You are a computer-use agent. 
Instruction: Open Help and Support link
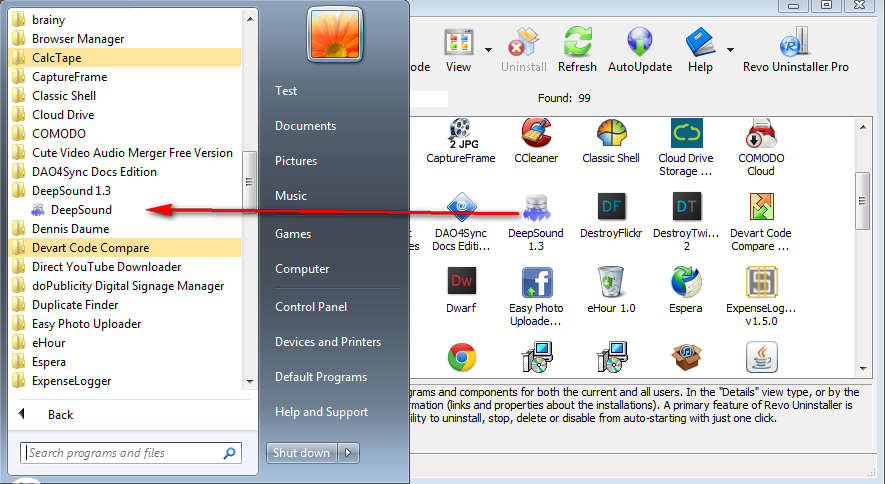click(x=322, y=412)
